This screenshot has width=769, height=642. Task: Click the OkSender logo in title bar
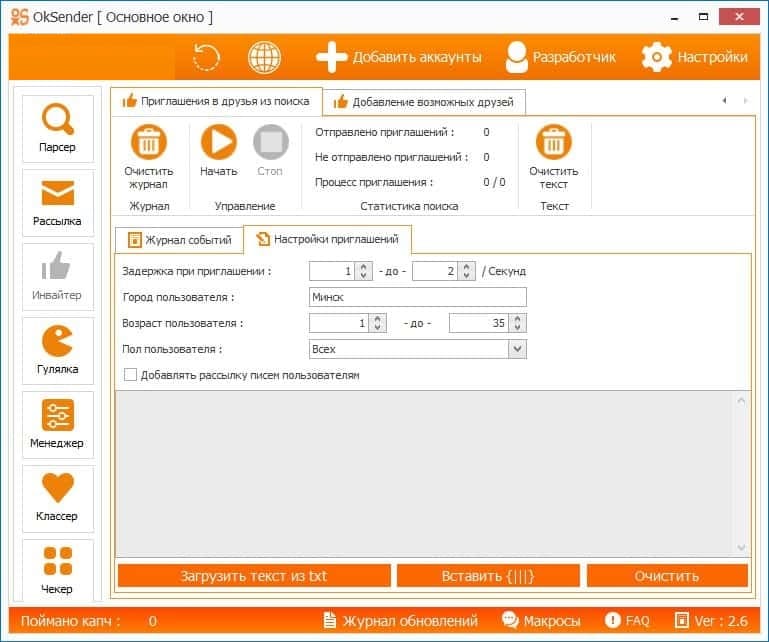click(20, 17)
